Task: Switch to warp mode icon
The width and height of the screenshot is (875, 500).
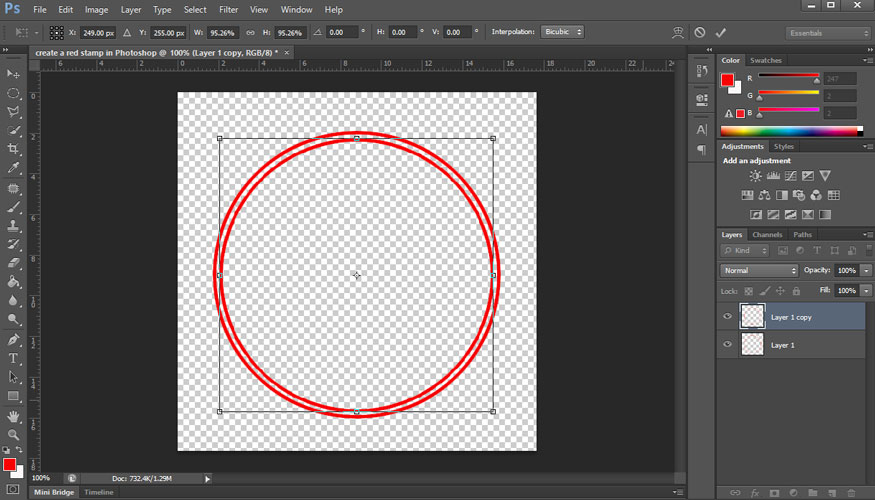Action: pyautogui.click(x=679, y=32)
